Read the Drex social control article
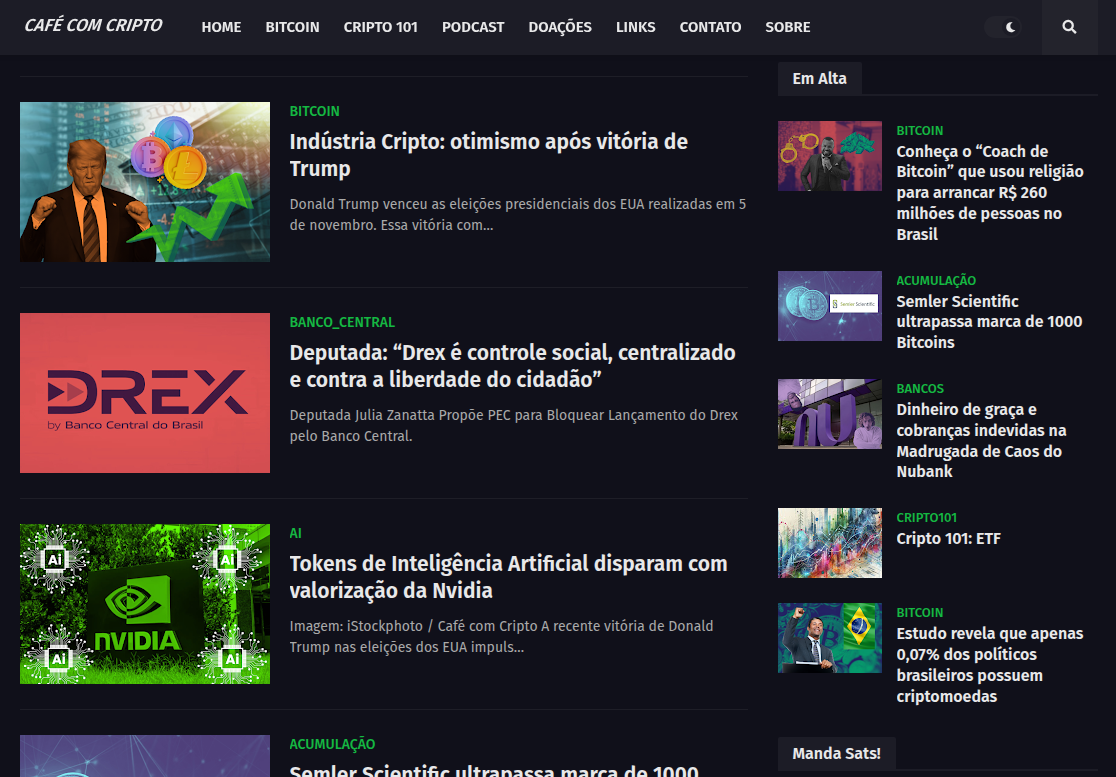1116x777 pixels. click(x=512, y=365)
